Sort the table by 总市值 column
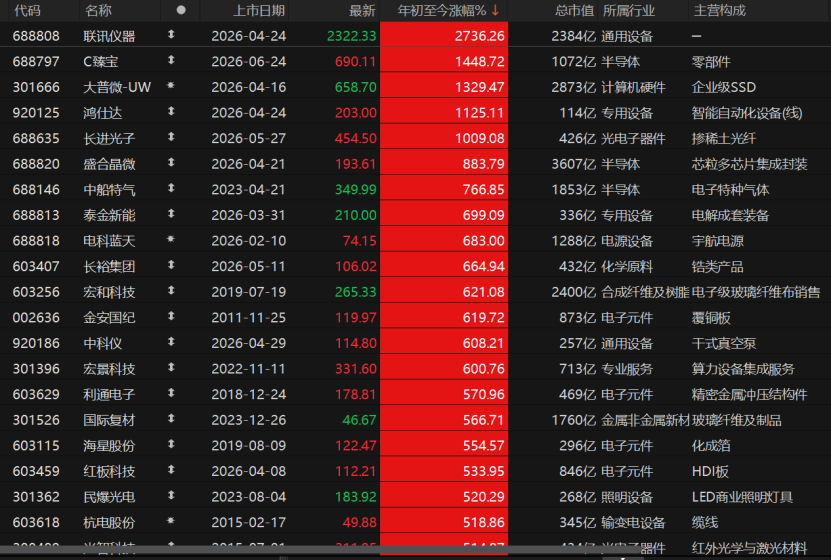 pyautogui.click(x=574, y=11)
